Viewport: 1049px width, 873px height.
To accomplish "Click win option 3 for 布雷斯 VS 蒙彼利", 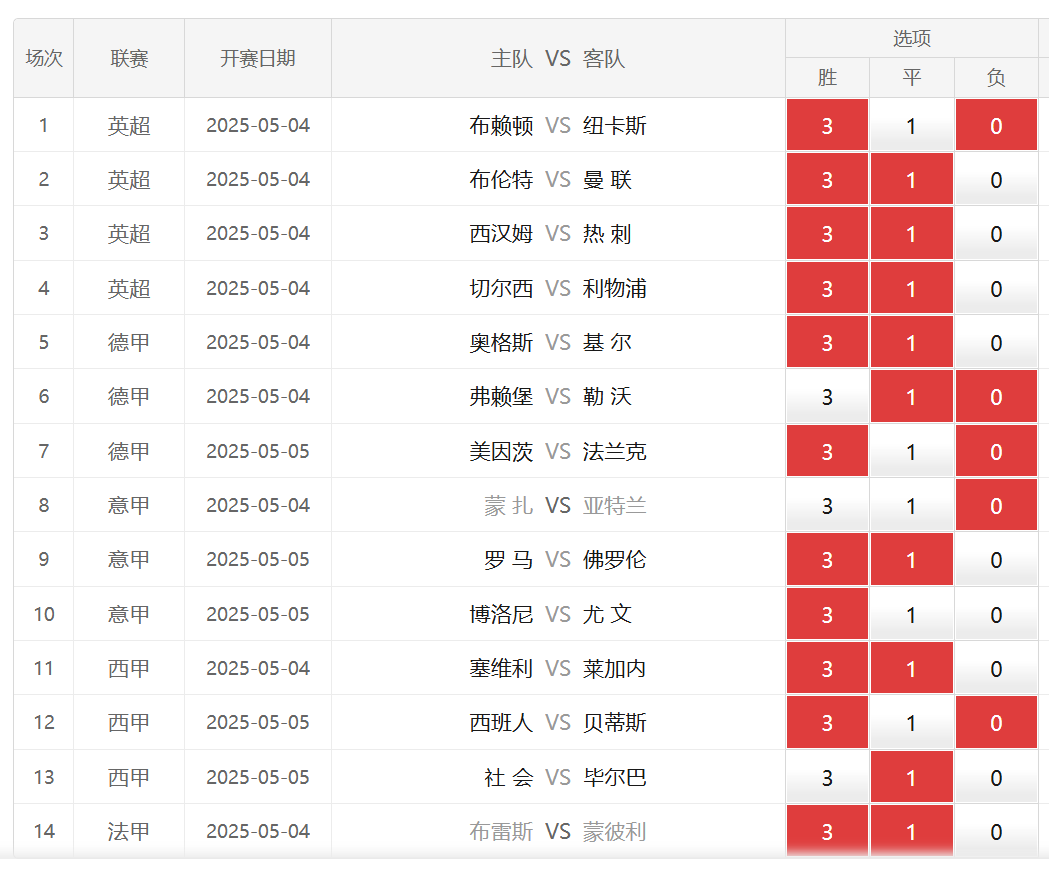I will [827, 832].
